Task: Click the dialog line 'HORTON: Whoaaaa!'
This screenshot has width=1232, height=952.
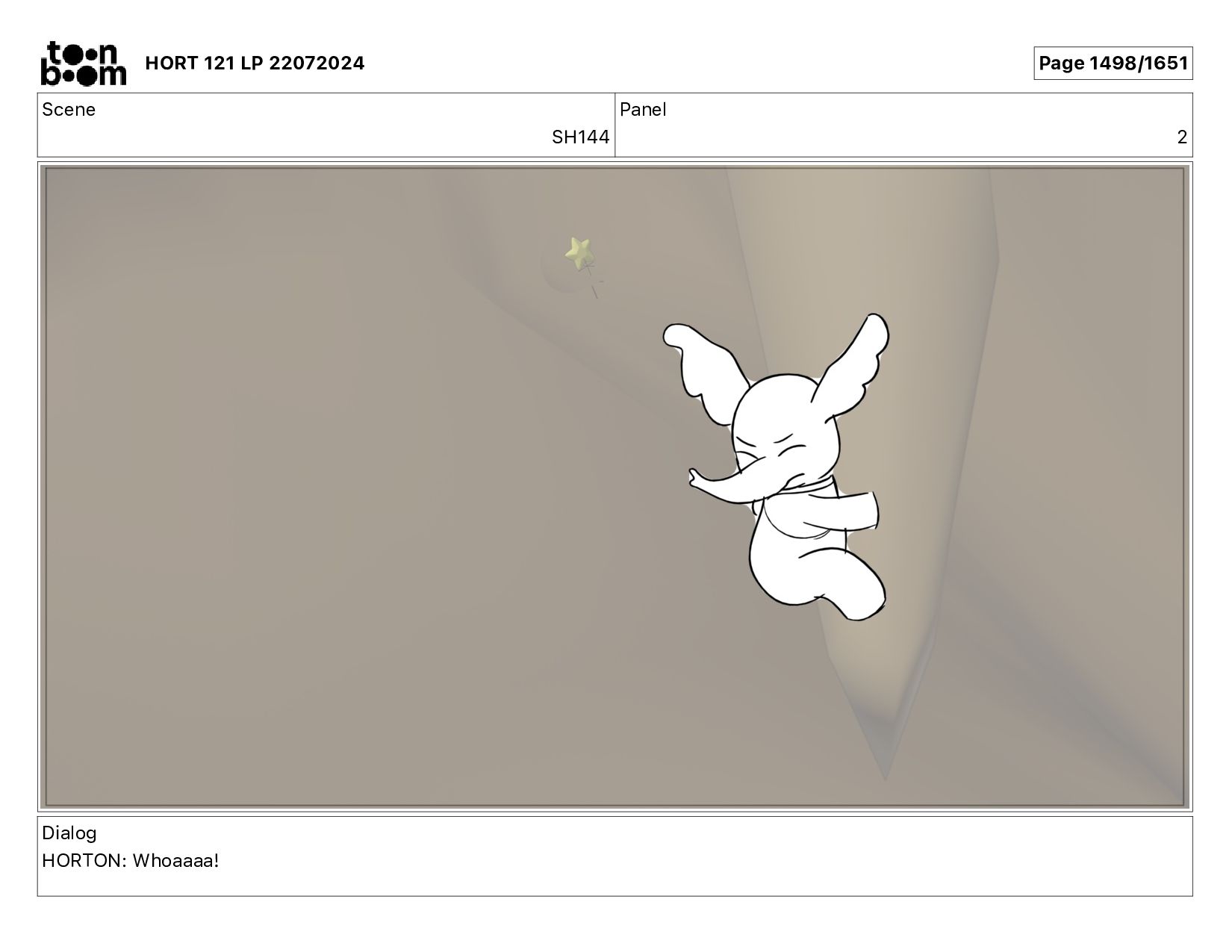Action: point(131,861)
